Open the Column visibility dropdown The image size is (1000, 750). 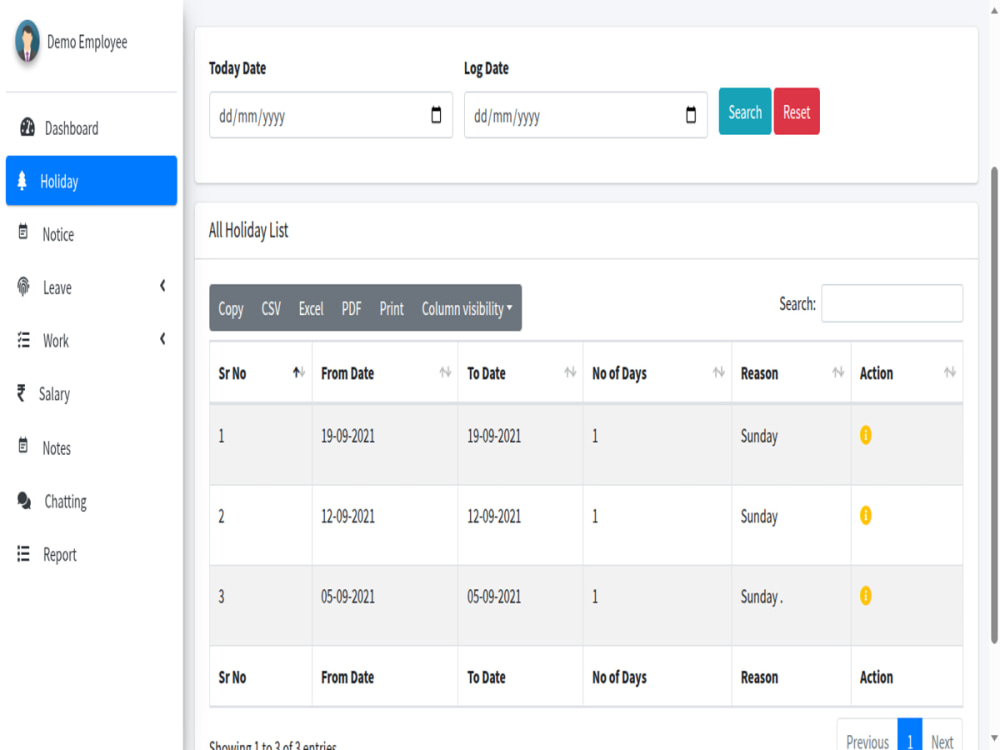click(x=467, y=308)
